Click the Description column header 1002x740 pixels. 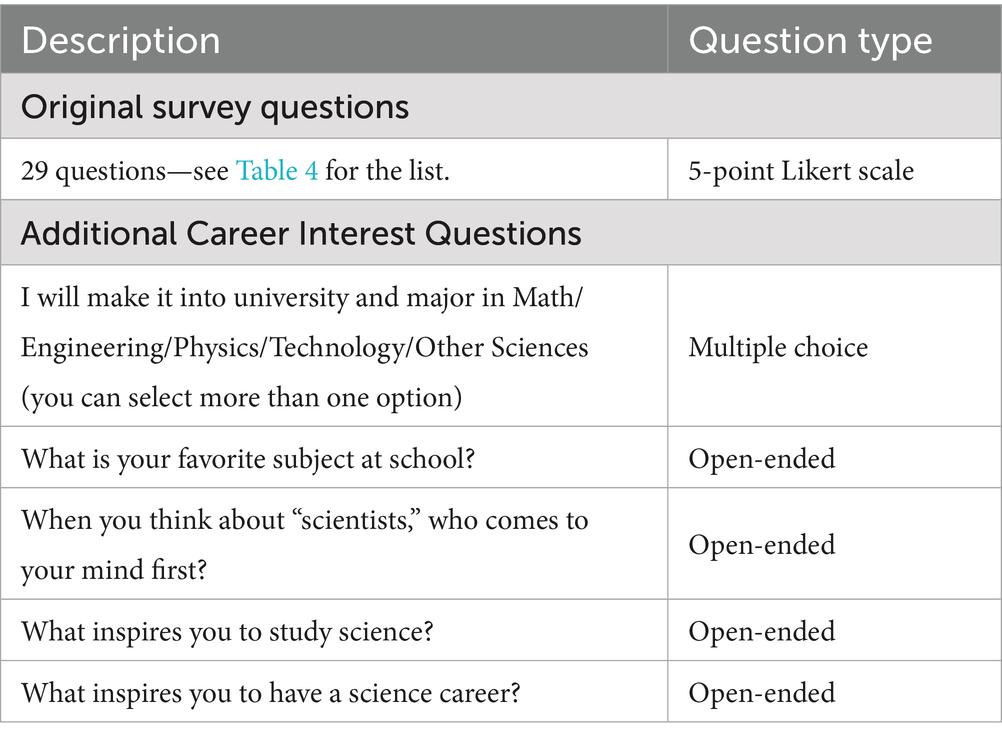tap(120, 41)
